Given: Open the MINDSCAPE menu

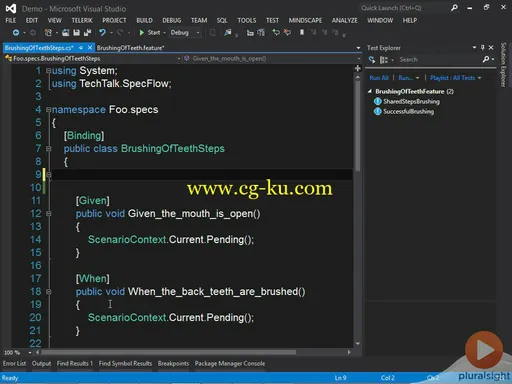Looking at the screenshot, I should 305,20.
